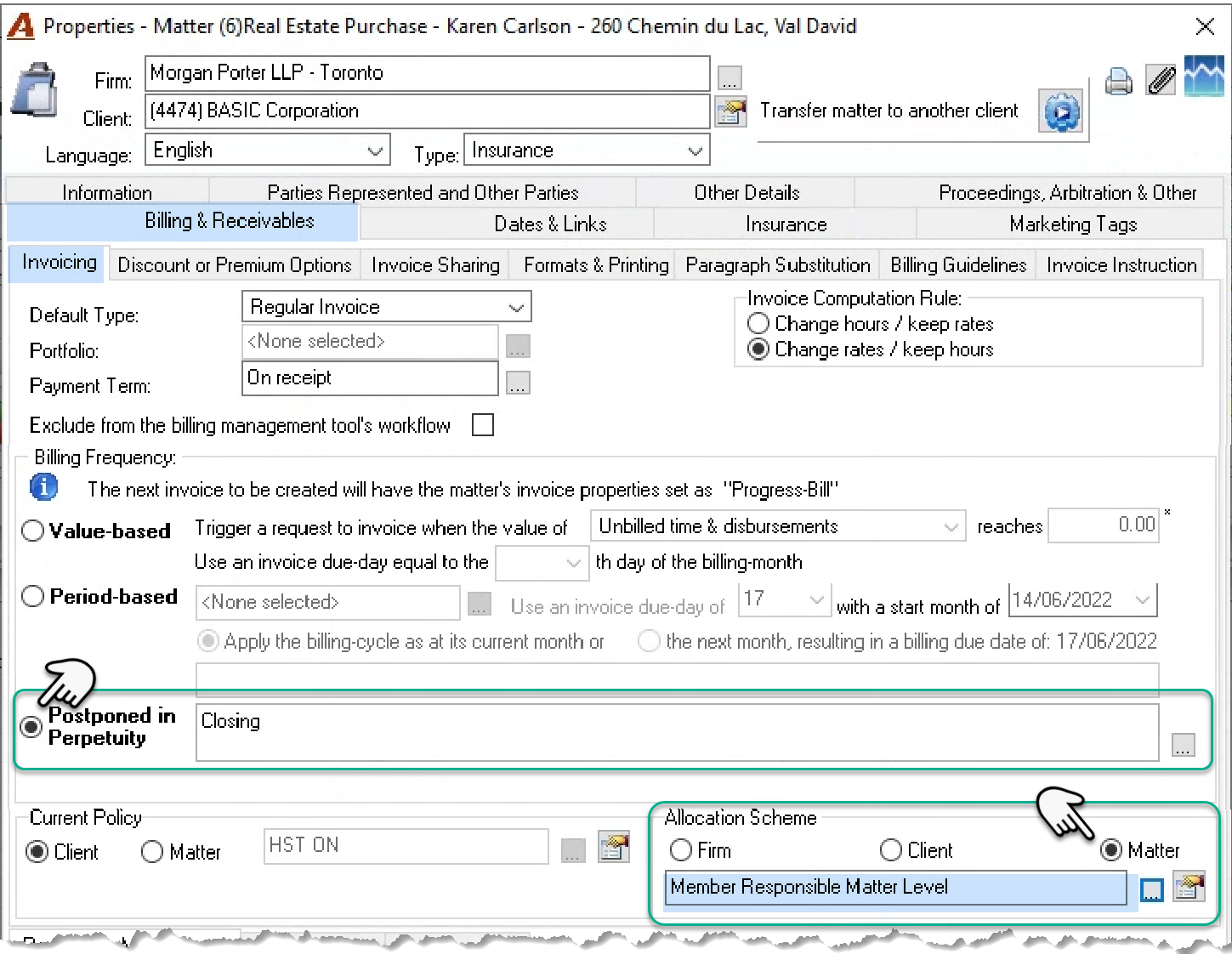Switch to Invoice Sharing tab
1232x954 pixels.
pyautogui.click(x=435, y=265)
